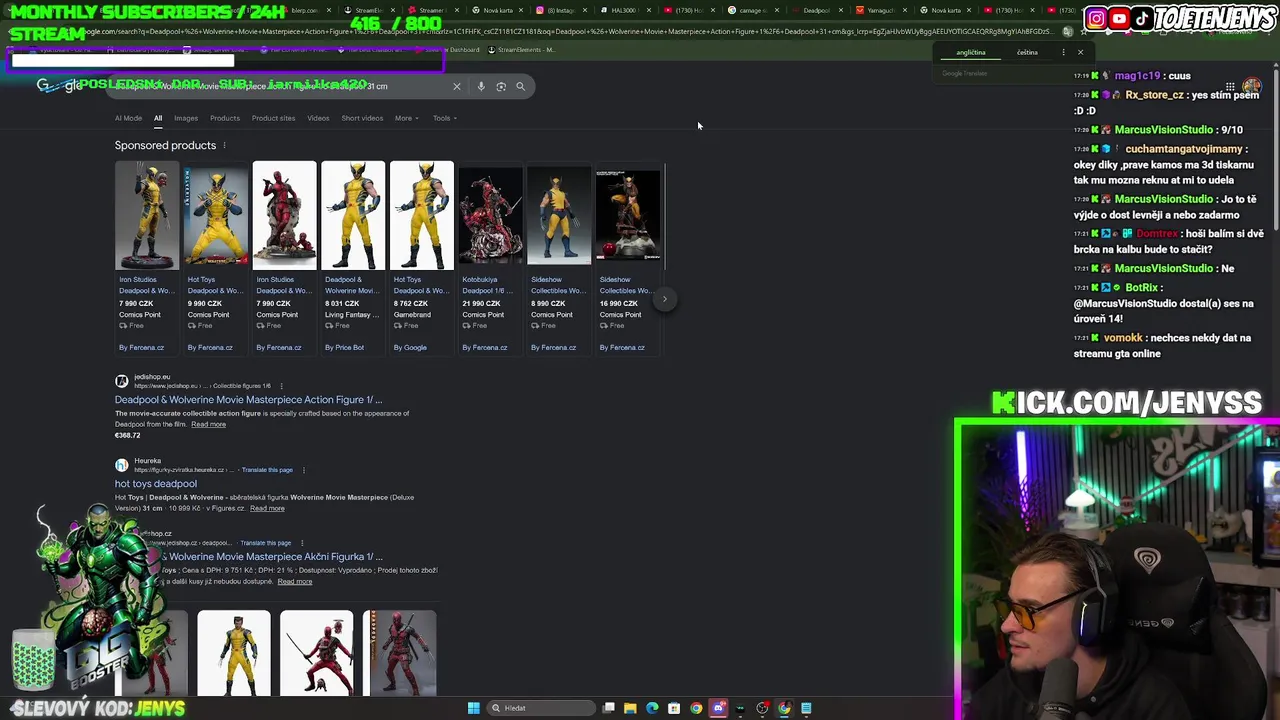The height and width of the screenshot is (720, 1280).
Task: Open Instagram icon in stream overlay
Action: pos(1096,18)
